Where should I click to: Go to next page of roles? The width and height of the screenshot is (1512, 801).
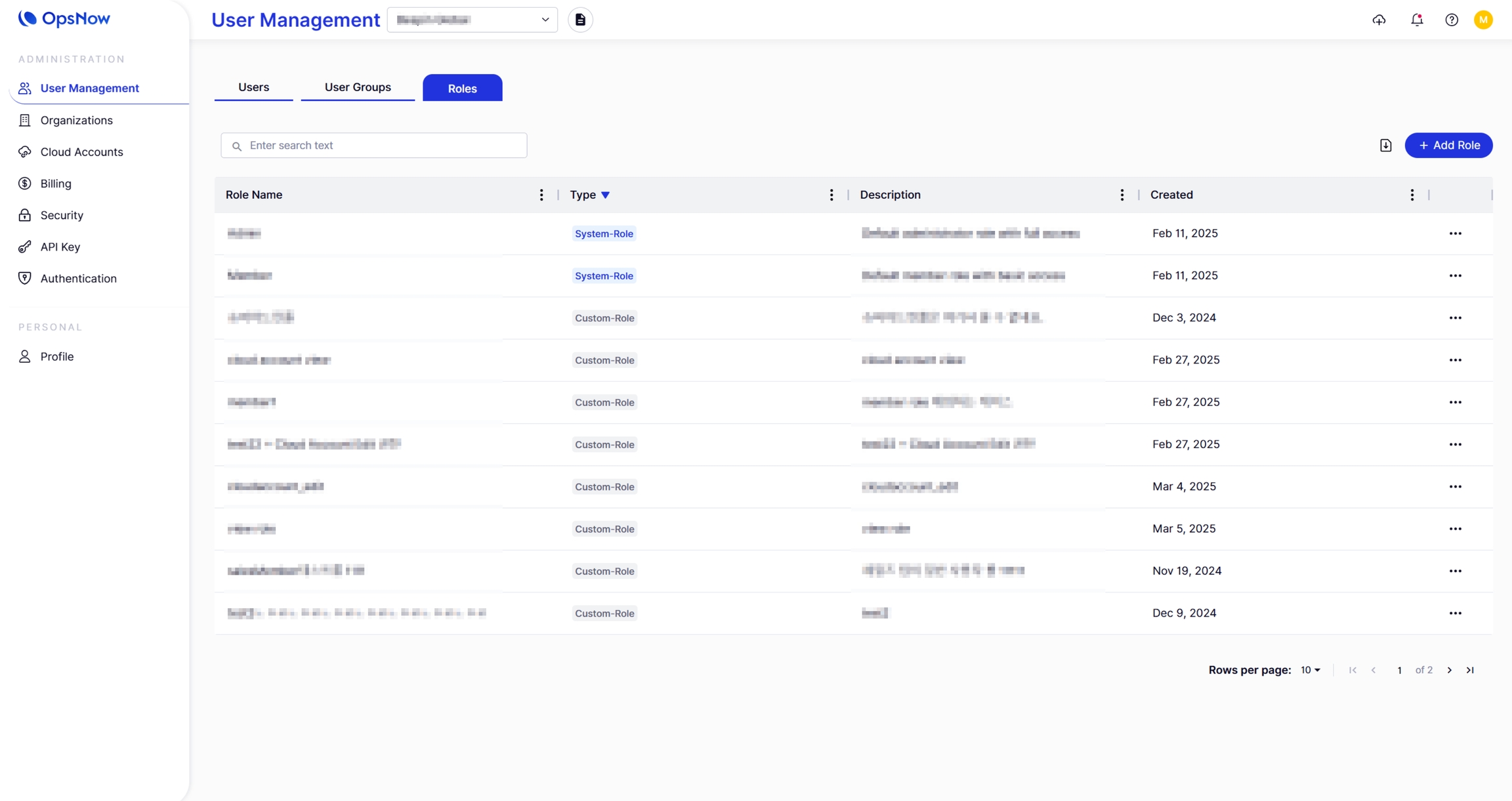[x=1450, y=670]
